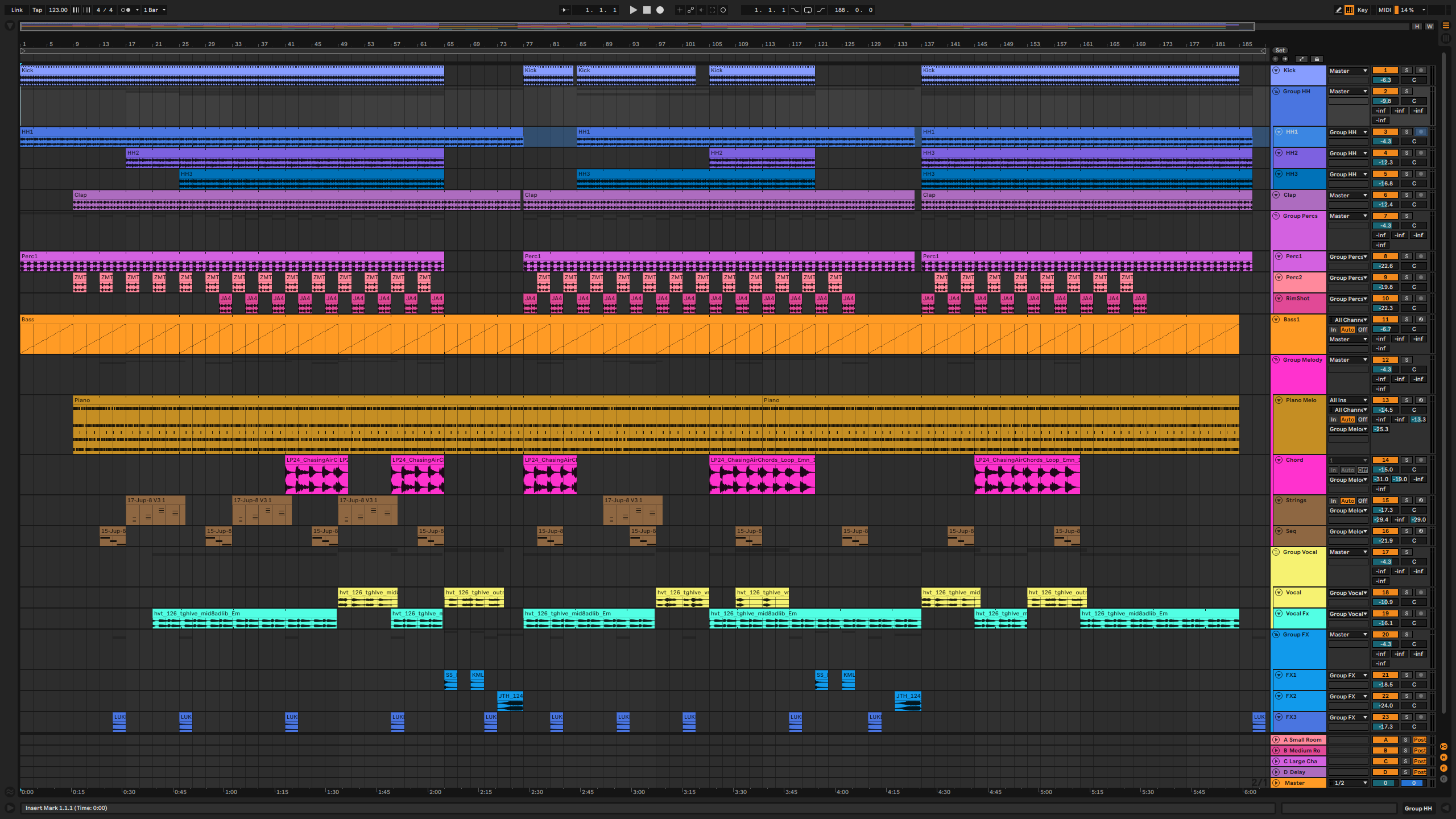
Task: Fold the Group Percs track group
Action: click(x=1276, y=216)
